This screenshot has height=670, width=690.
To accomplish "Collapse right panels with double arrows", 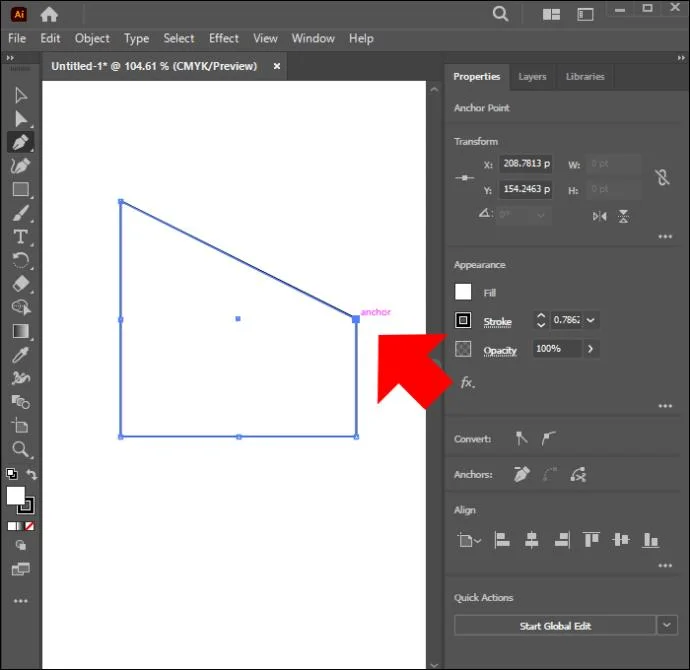I will coord(681,58).
